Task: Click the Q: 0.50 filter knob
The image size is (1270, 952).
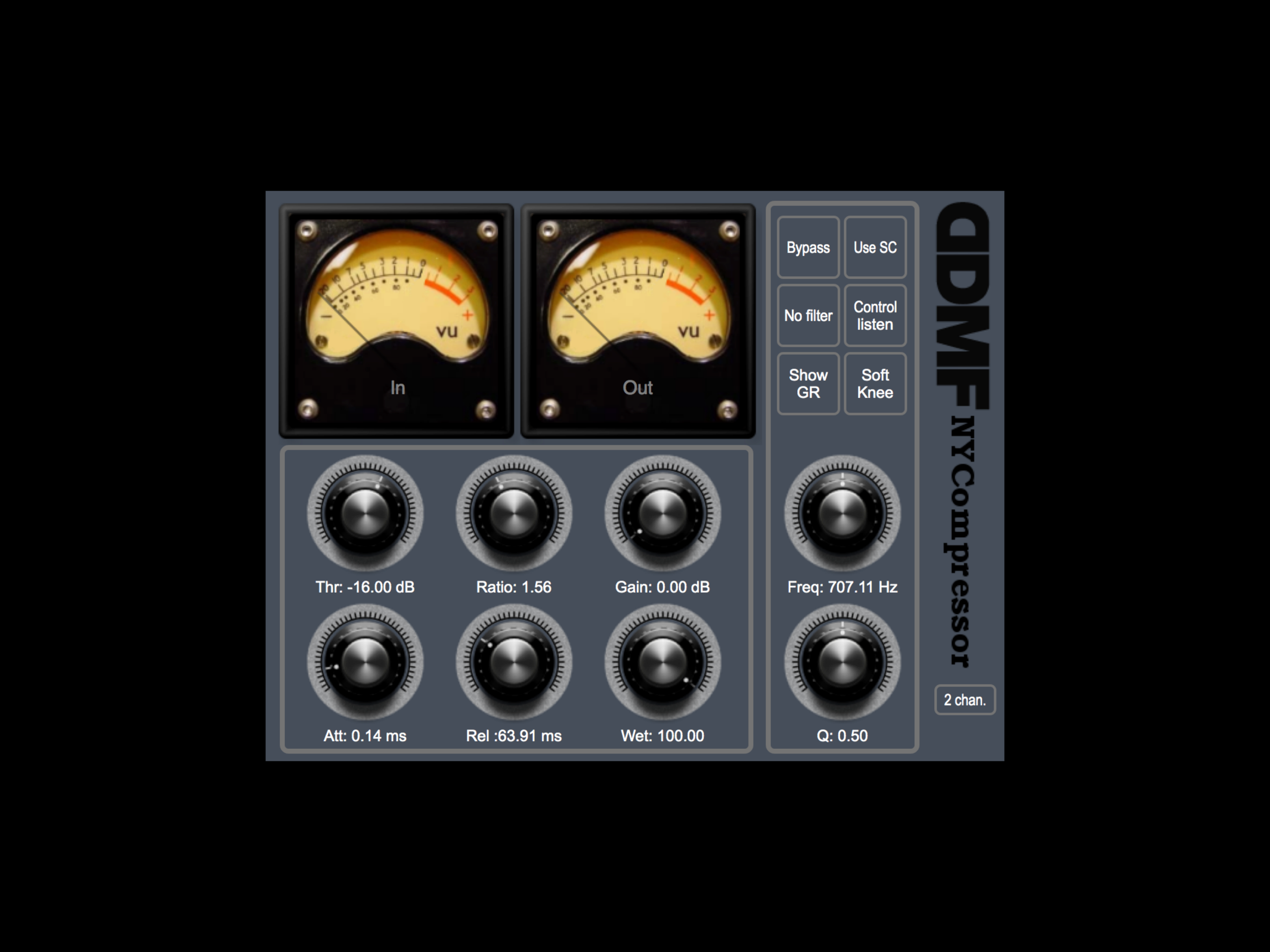Action: [x=842, y=663]
